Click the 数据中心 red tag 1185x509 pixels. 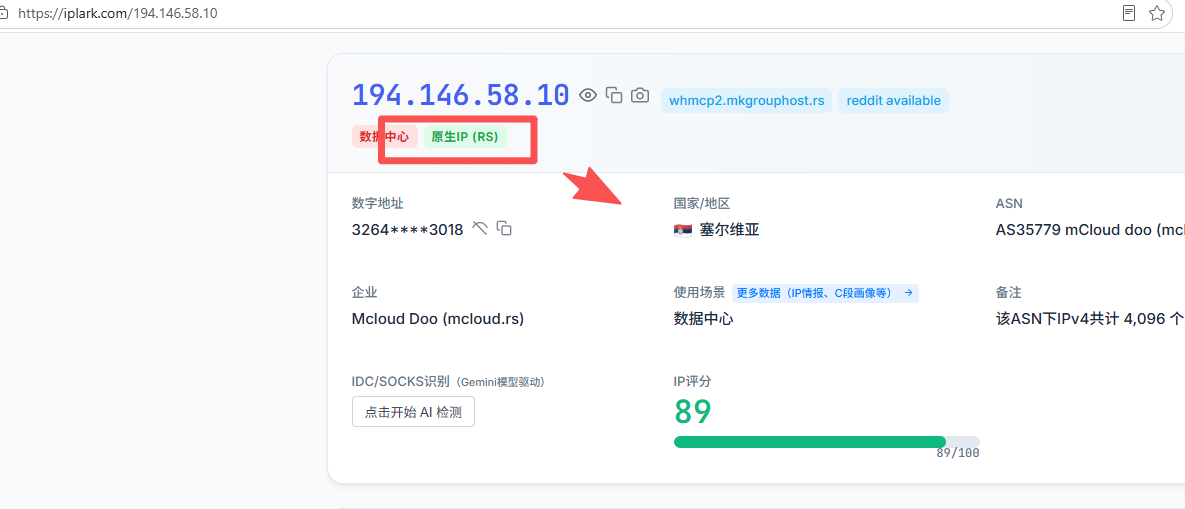pyautogui.click(x=385, y=137)
